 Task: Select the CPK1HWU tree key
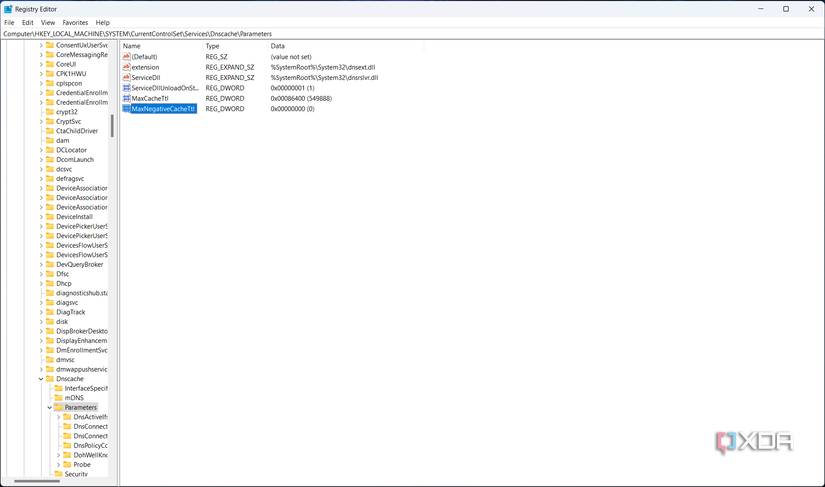[71, 74]
